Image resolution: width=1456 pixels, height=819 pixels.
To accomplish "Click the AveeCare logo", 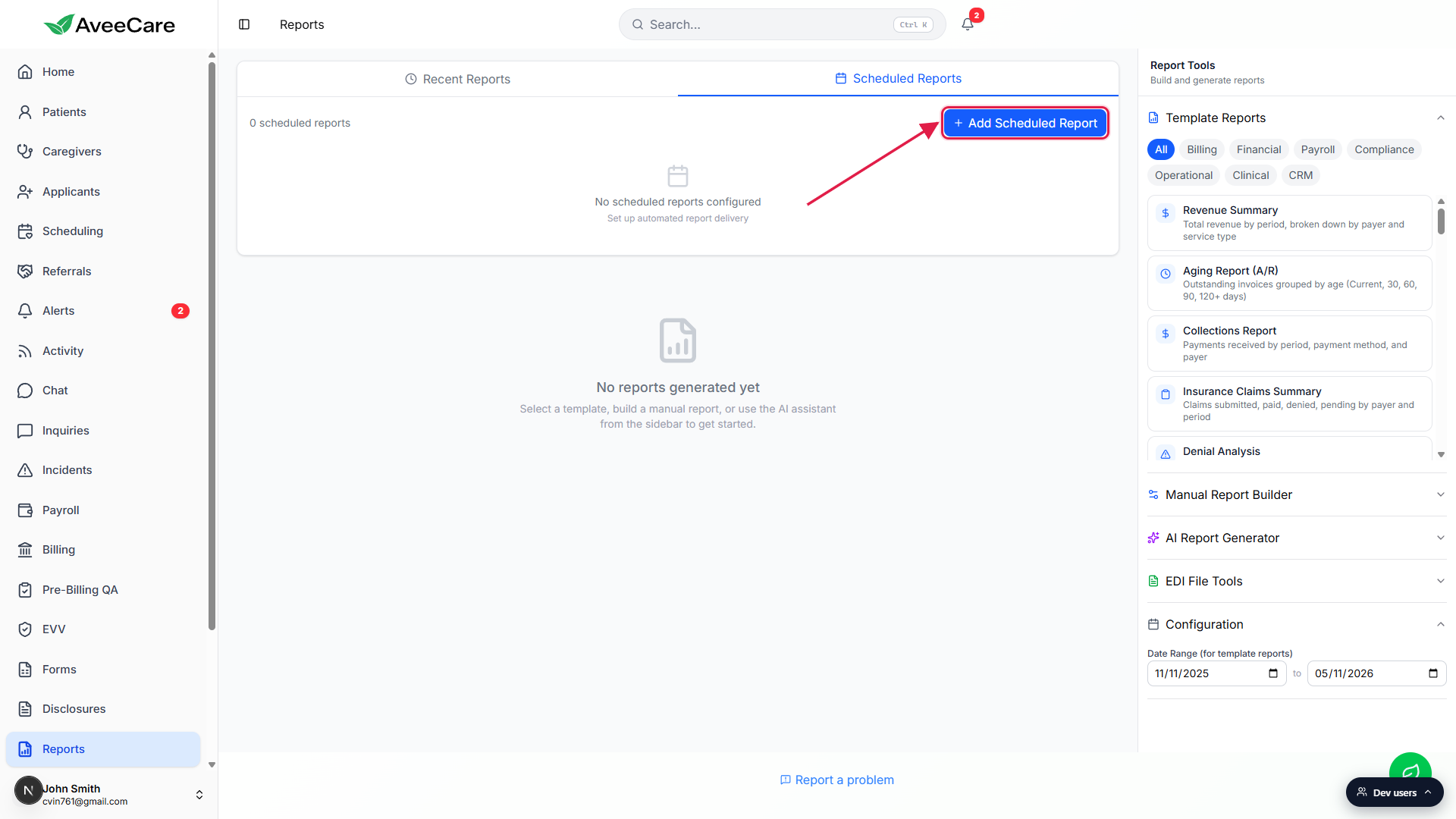I will point(109,24).
